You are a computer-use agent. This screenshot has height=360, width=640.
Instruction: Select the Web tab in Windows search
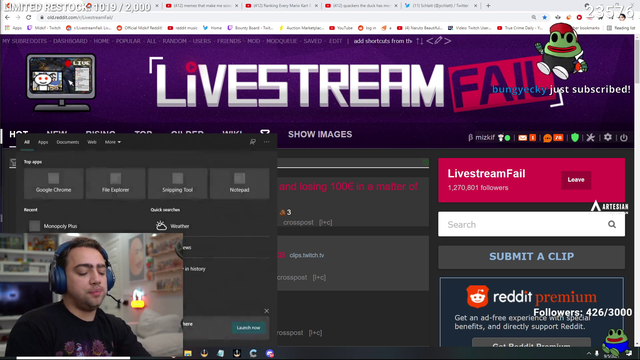pyautogui.click(x=92, y=142)
